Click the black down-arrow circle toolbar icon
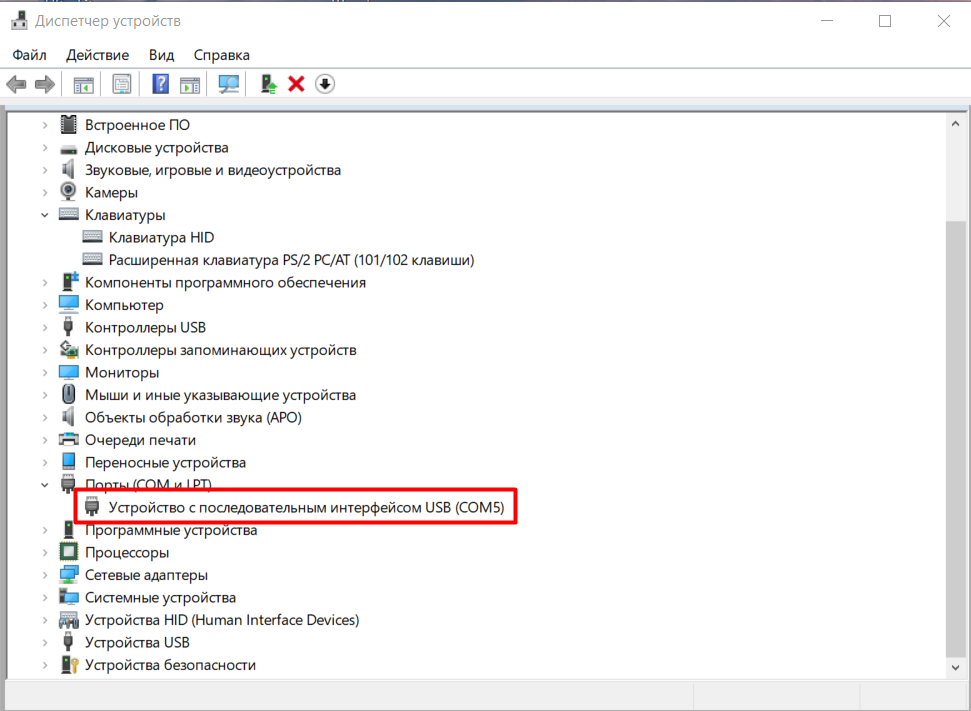Screen dimensions: 971x711 tap(324, 84)
